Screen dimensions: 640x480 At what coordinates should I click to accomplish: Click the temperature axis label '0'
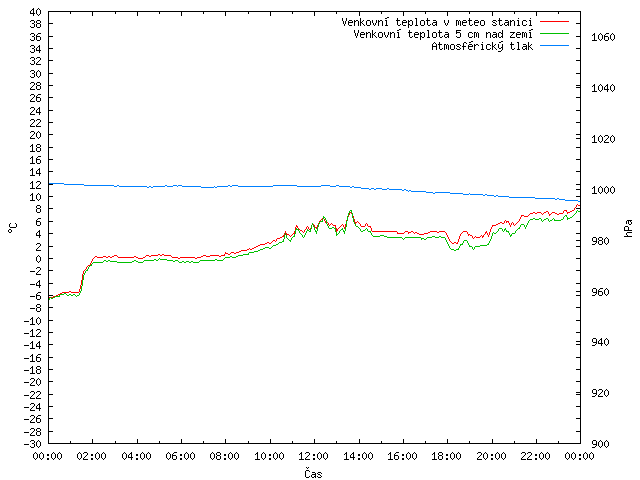(38, 259)
